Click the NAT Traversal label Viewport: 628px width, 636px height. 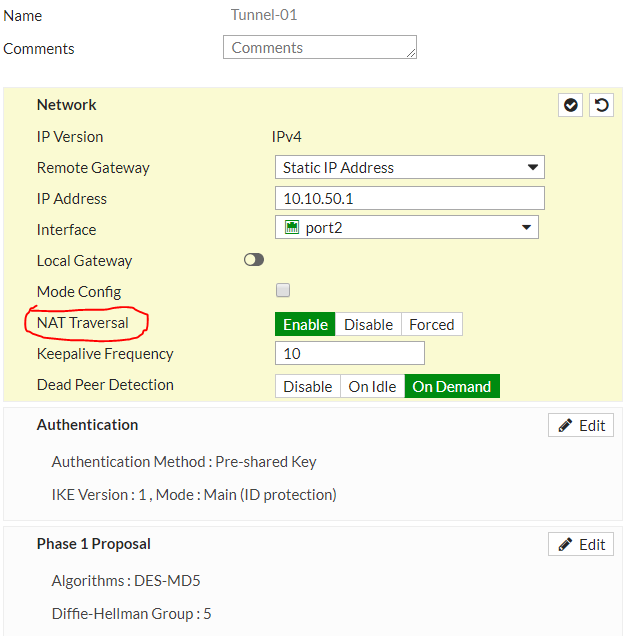pyautogui.click(x=82, y=323)
